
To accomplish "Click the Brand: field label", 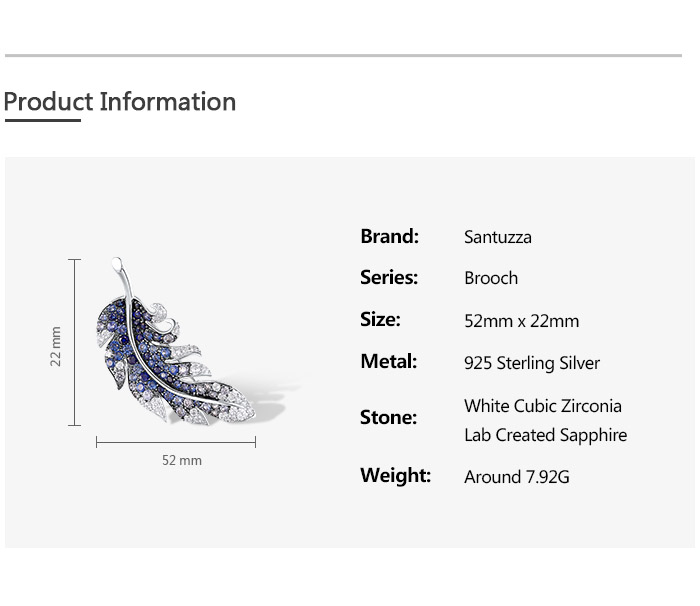I will [x=389, y=237].
